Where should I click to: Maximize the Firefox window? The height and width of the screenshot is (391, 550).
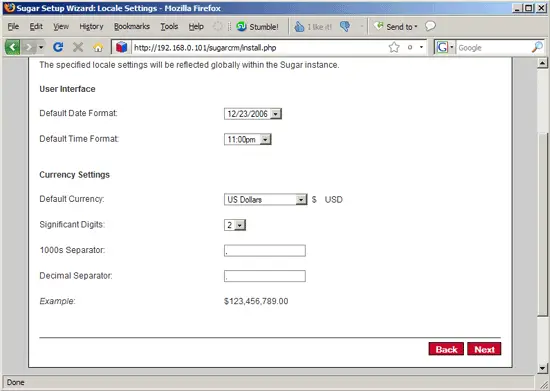coord(529,8)
